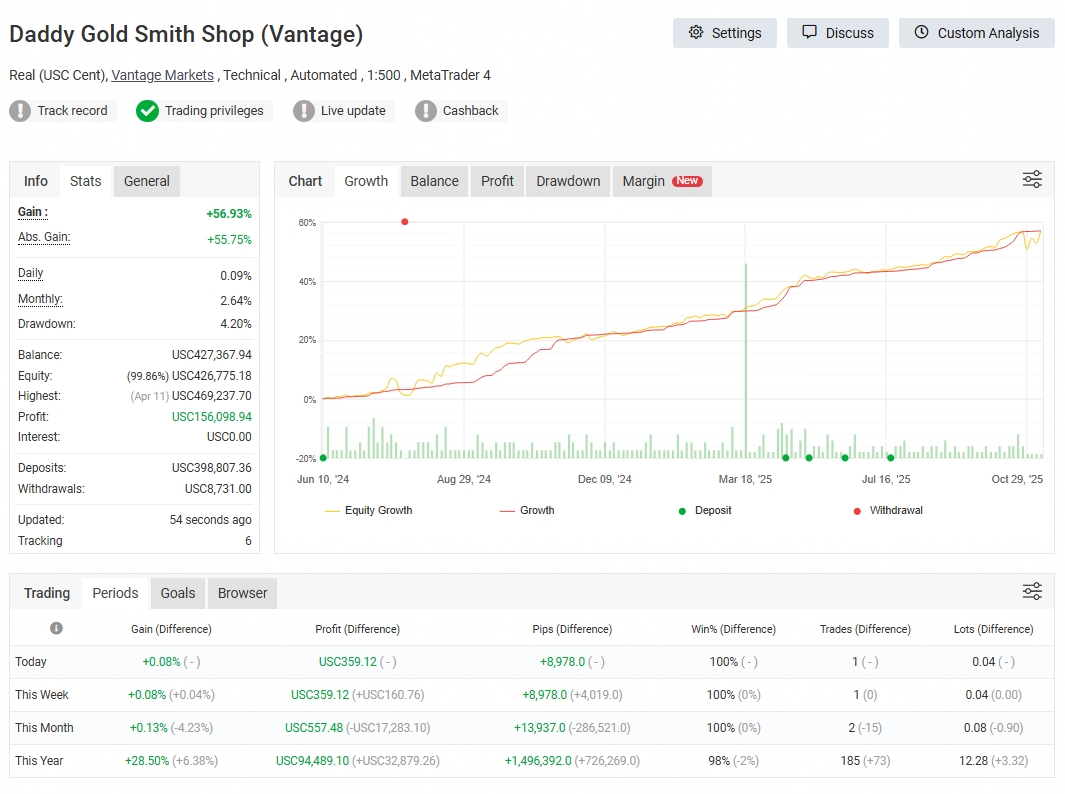1065x794 pixels.
Task: Click the green Trading privileges verified icon
Action: coord(147,111)
